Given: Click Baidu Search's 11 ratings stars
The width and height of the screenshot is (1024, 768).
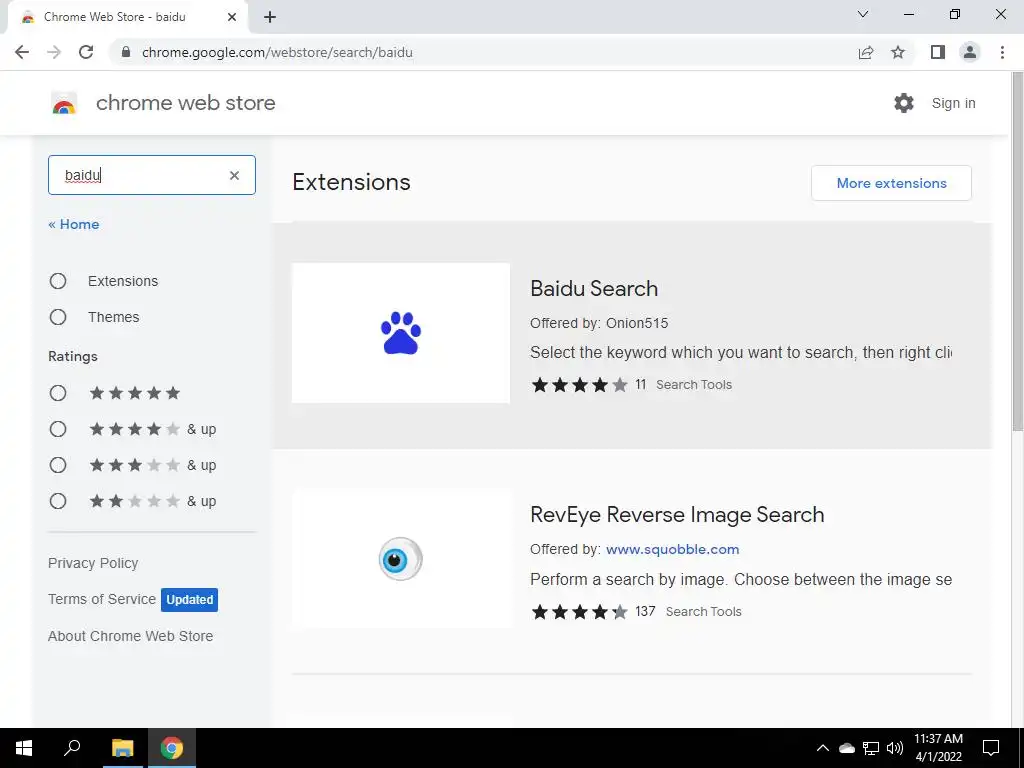Looking at the screenshot, I should tap(579, 385).
